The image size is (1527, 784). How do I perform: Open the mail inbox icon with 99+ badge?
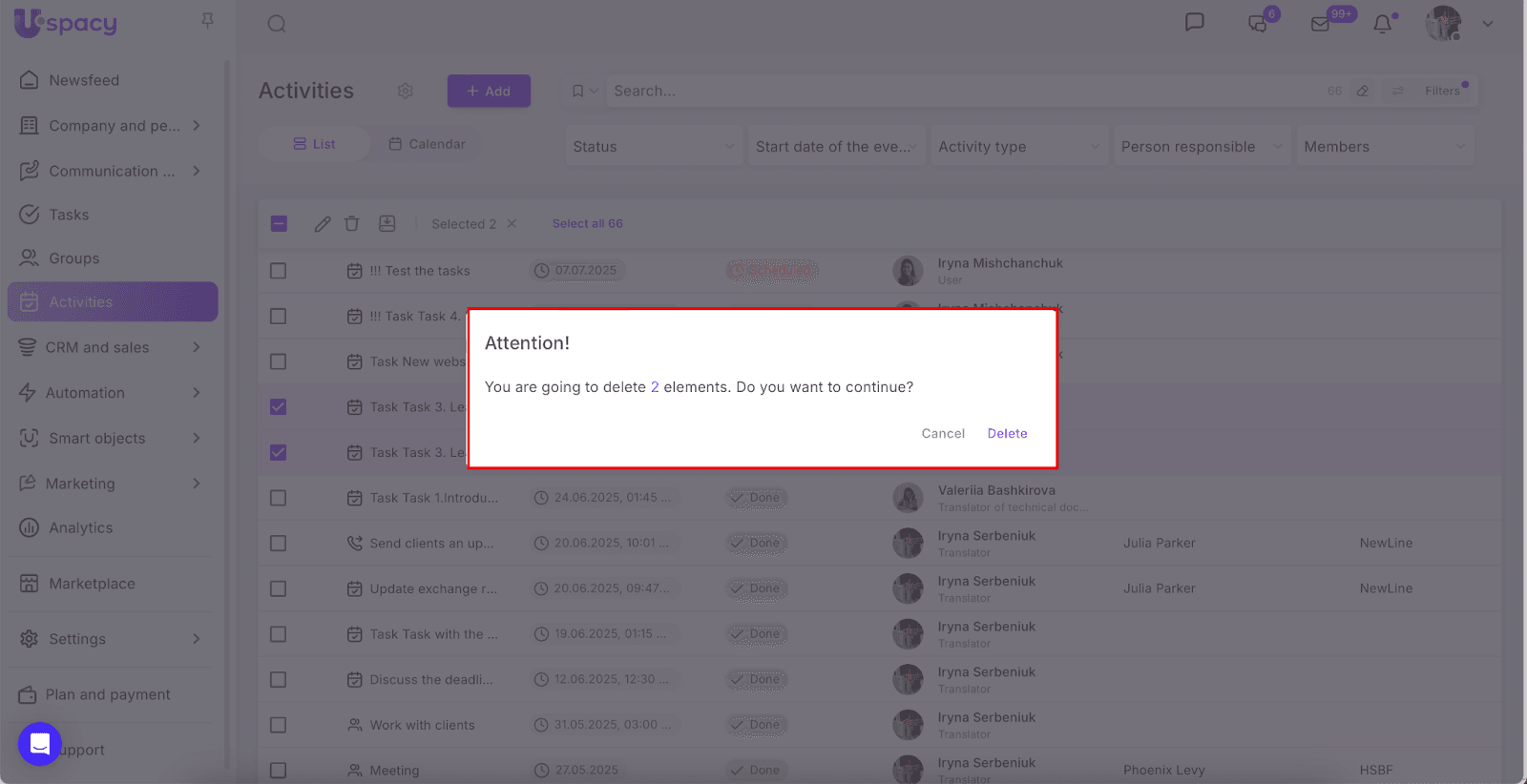point(1321,24)
